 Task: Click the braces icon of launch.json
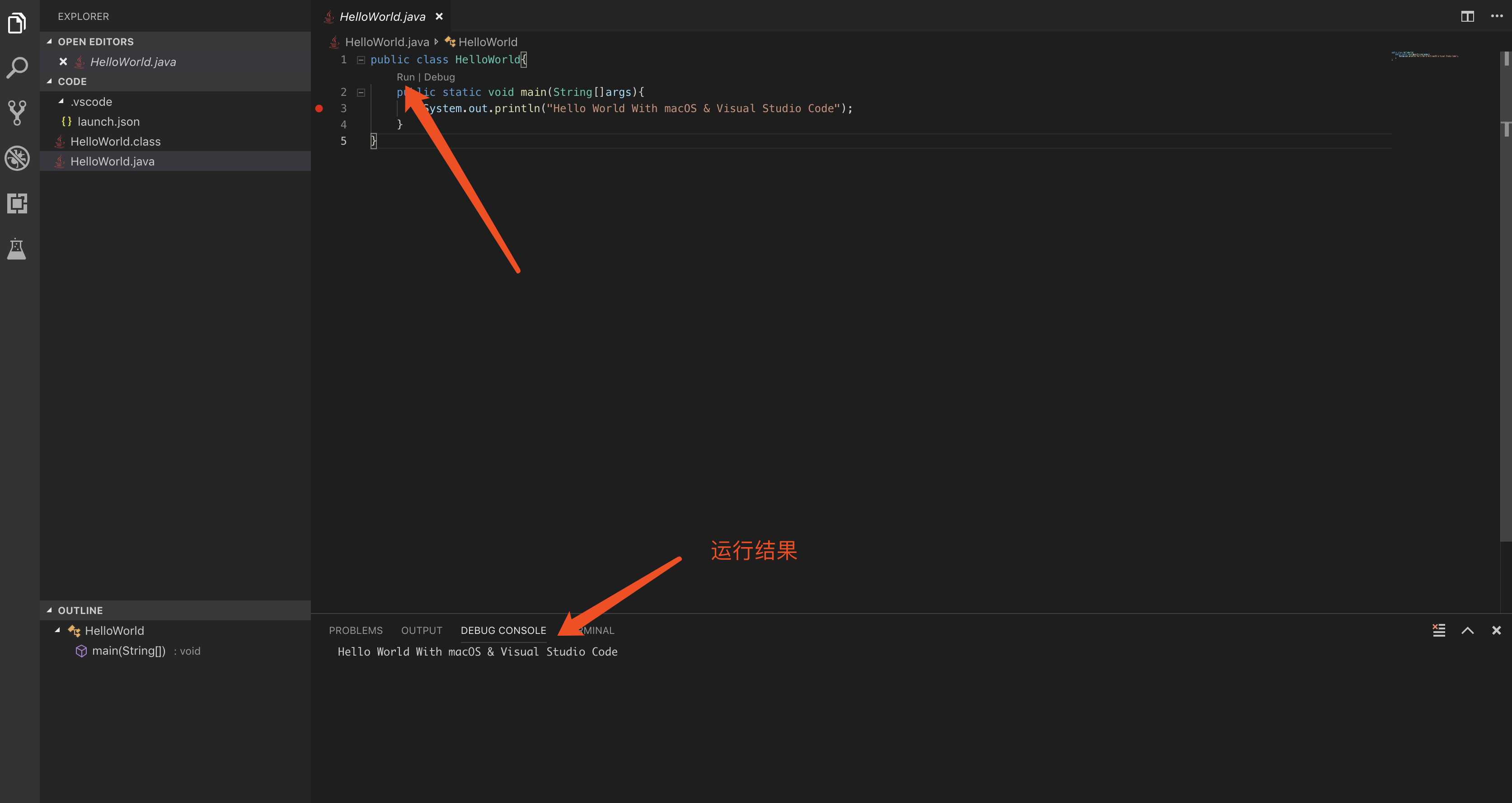pyautogui.click(x=66, y=122)
